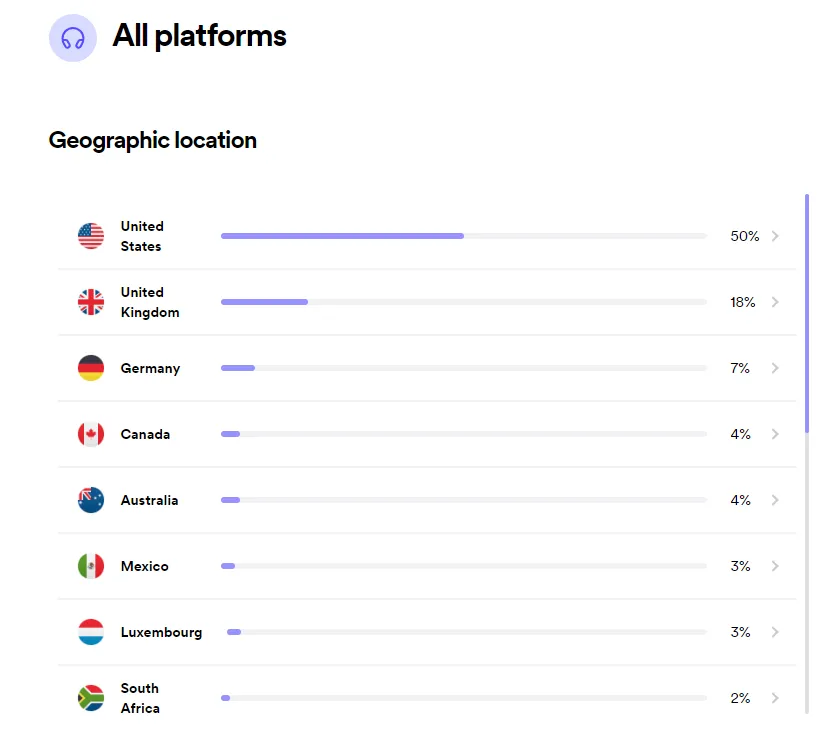
Task: Click the vertical scrollbar of the list
Action: point(807,454)
